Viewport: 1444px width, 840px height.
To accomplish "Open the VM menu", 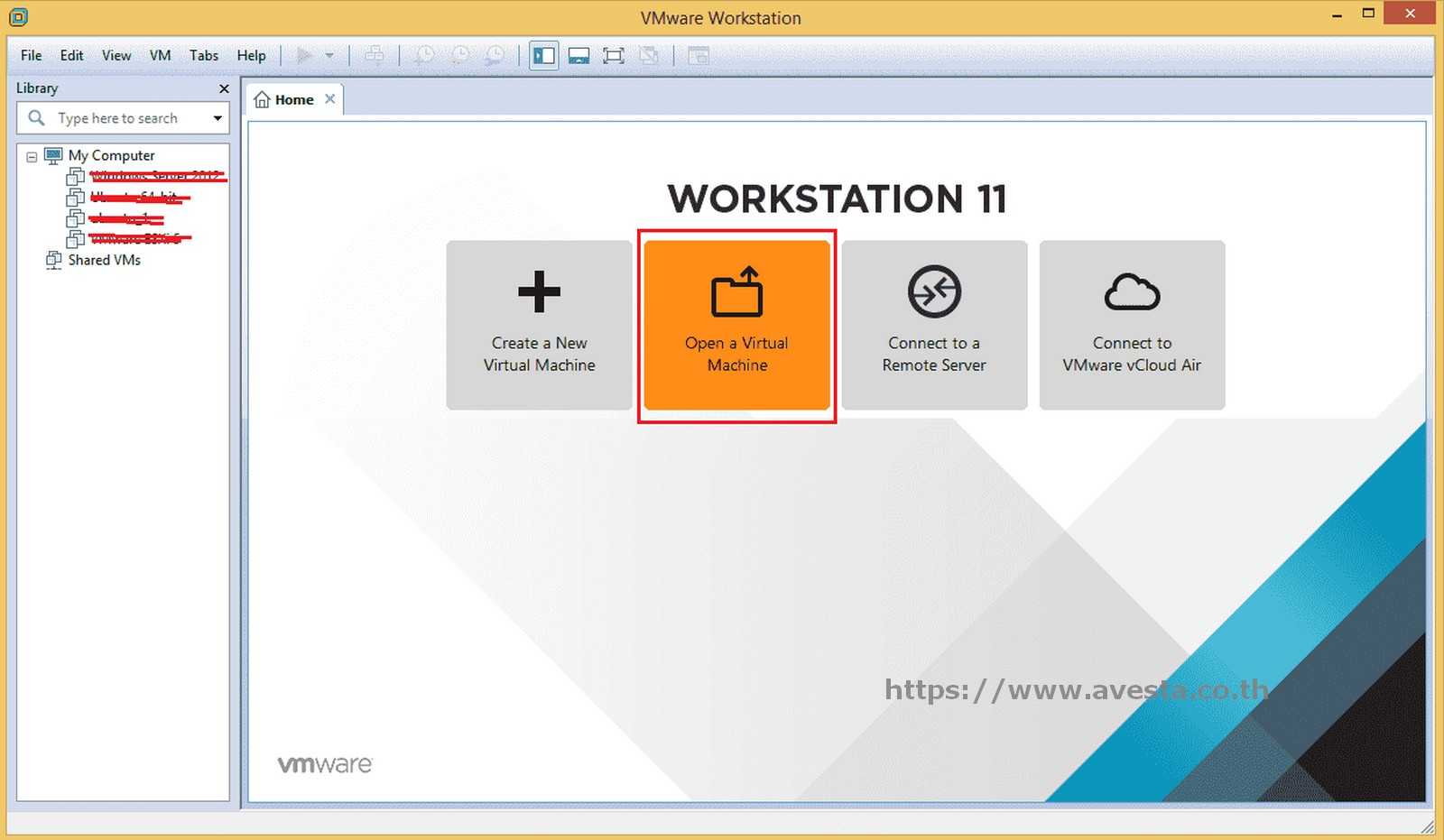I will coord(160,55).
